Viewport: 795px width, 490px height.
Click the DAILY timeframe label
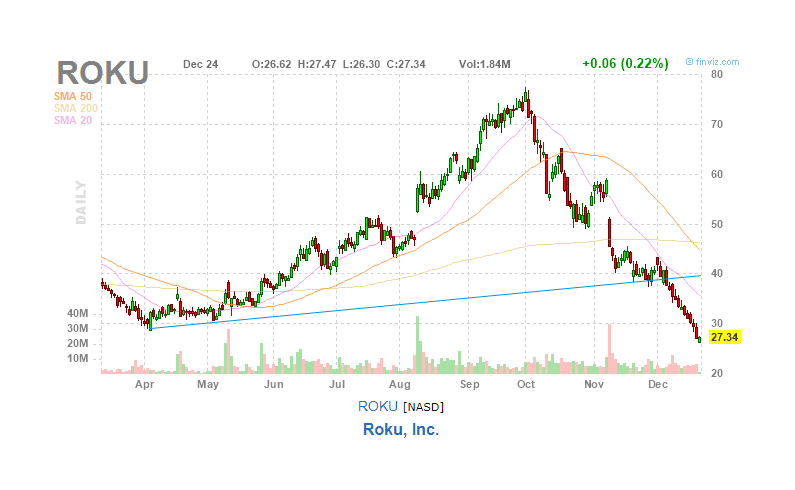click(x=81, y=202)
